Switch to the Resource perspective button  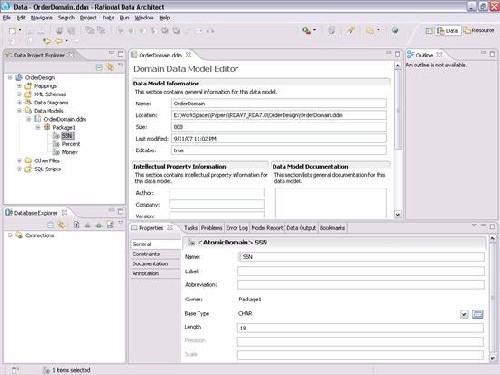point(479,31)
